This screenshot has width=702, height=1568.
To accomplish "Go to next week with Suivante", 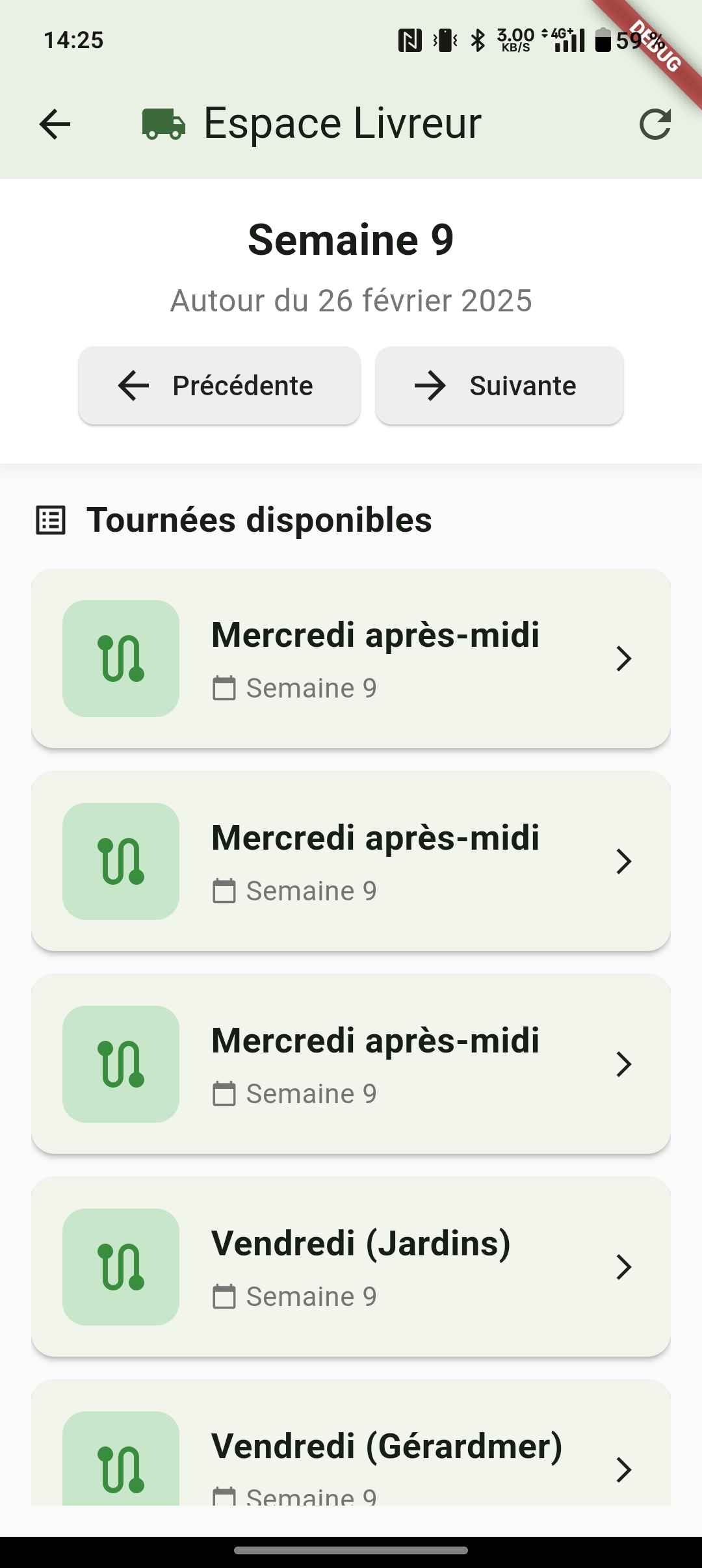I will [499, 385].
